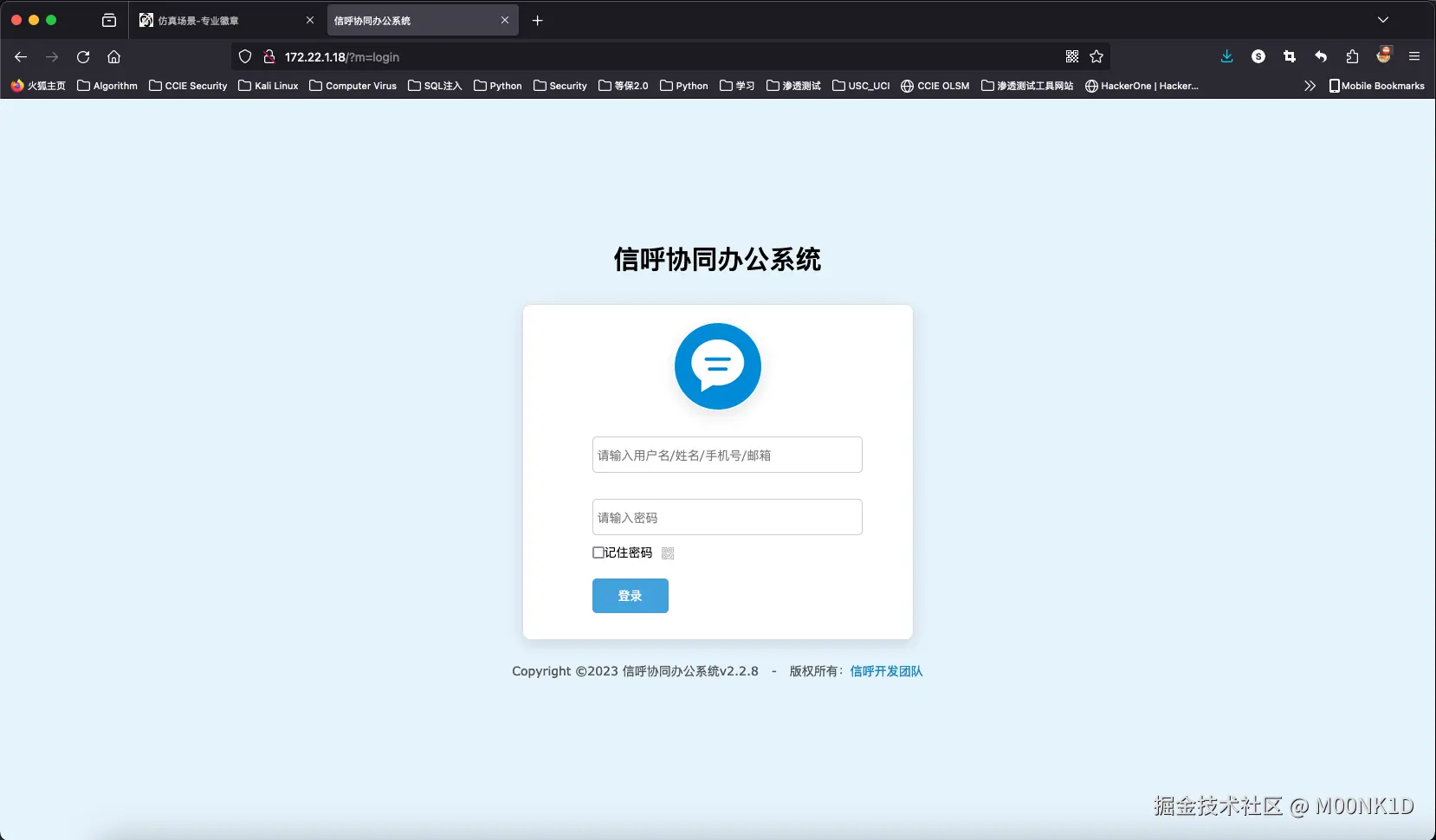Screen dimensions: 1436x840
Task: Click the small QR login icon beside 记住密码
Action: click(x=668, y=553)
